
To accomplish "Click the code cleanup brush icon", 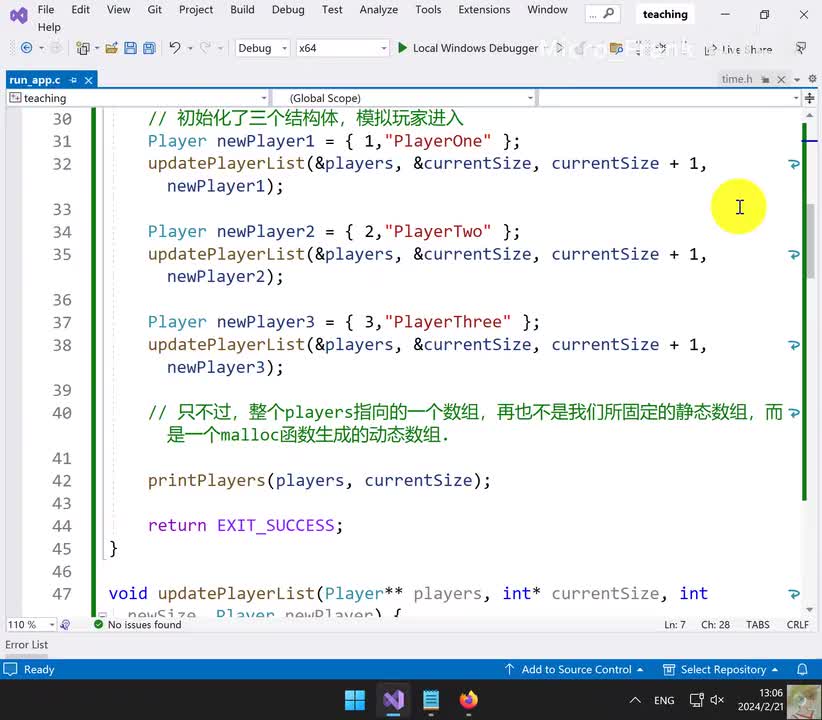I will [65, 625].
